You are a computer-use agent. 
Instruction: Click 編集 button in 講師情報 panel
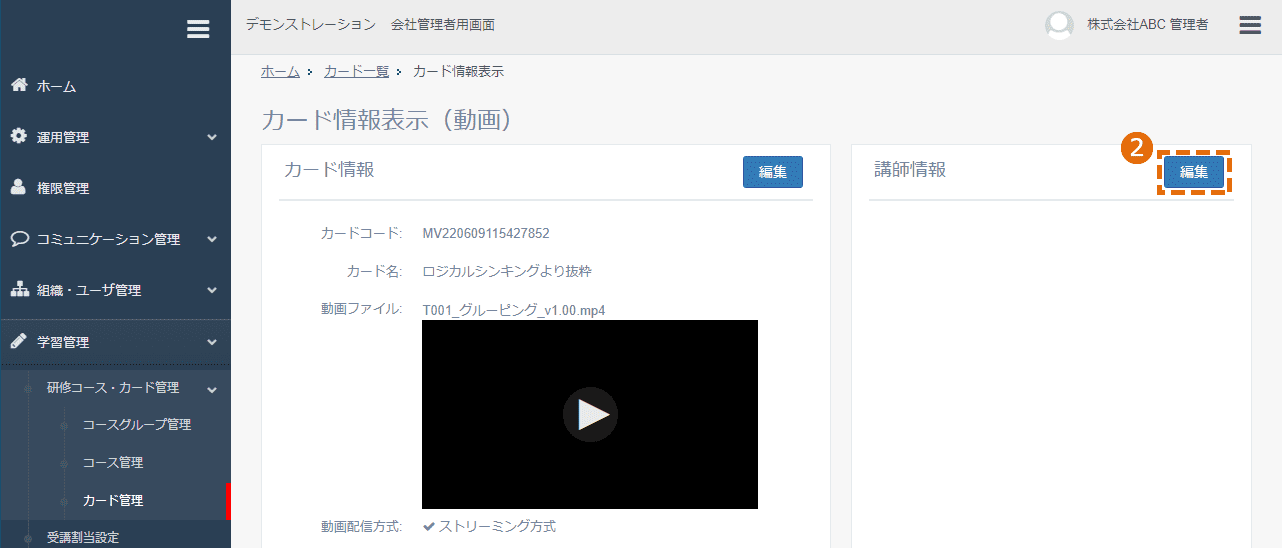[1194, 172]
